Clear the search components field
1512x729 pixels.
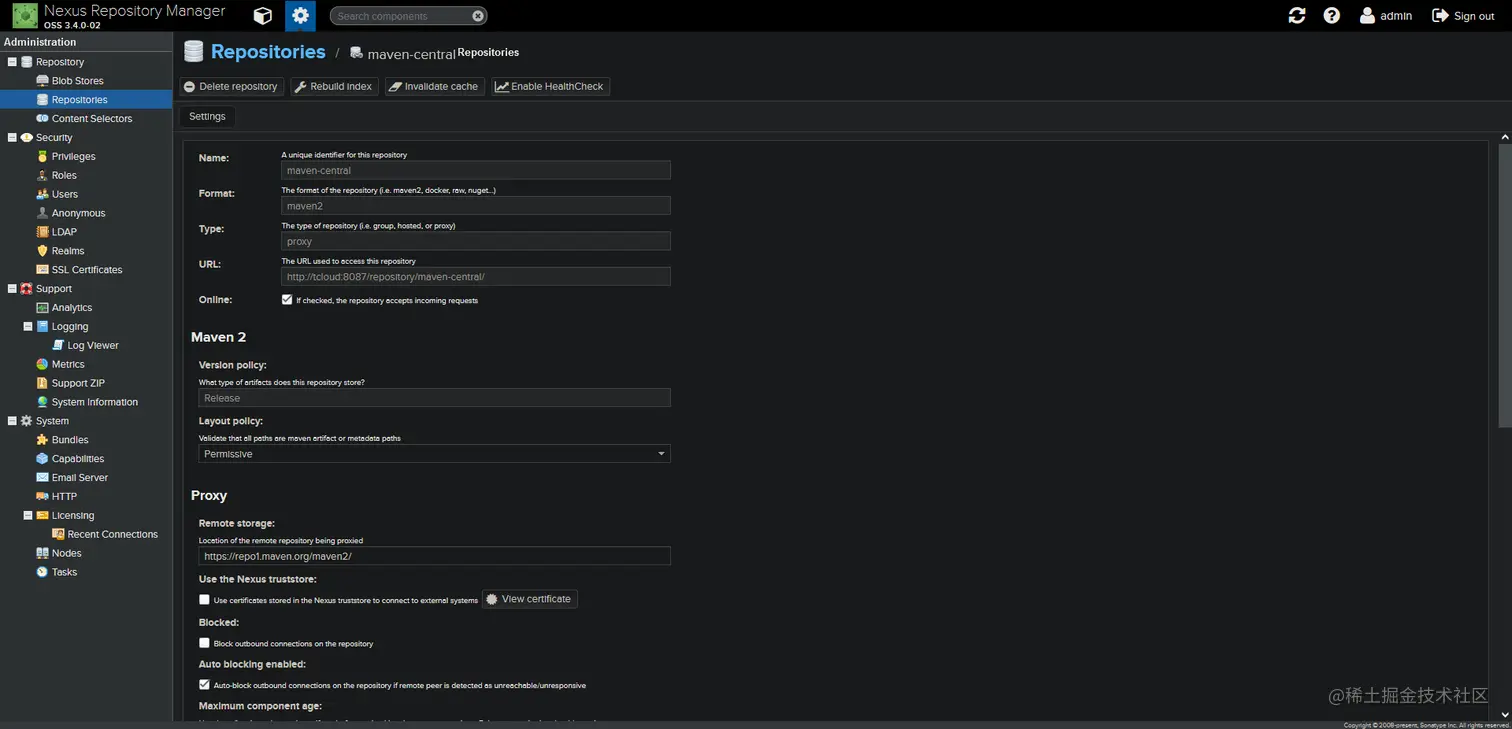(478, 16)
